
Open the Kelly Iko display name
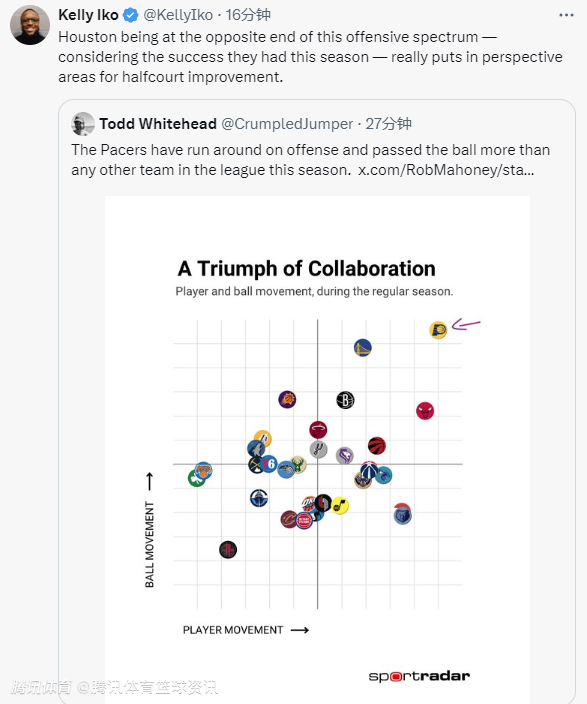[88, 15]
